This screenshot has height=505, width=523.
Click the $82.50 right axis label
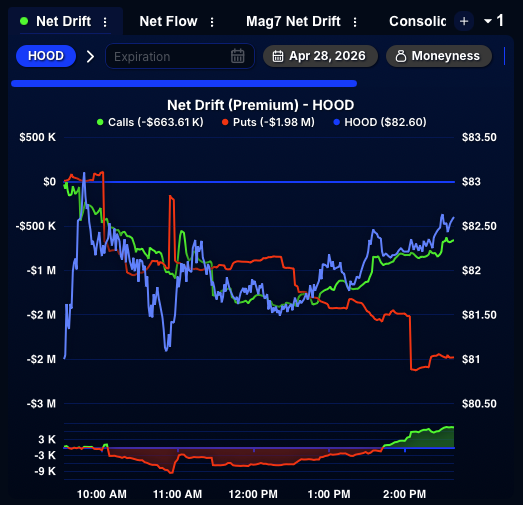click(x=479, y=226)
